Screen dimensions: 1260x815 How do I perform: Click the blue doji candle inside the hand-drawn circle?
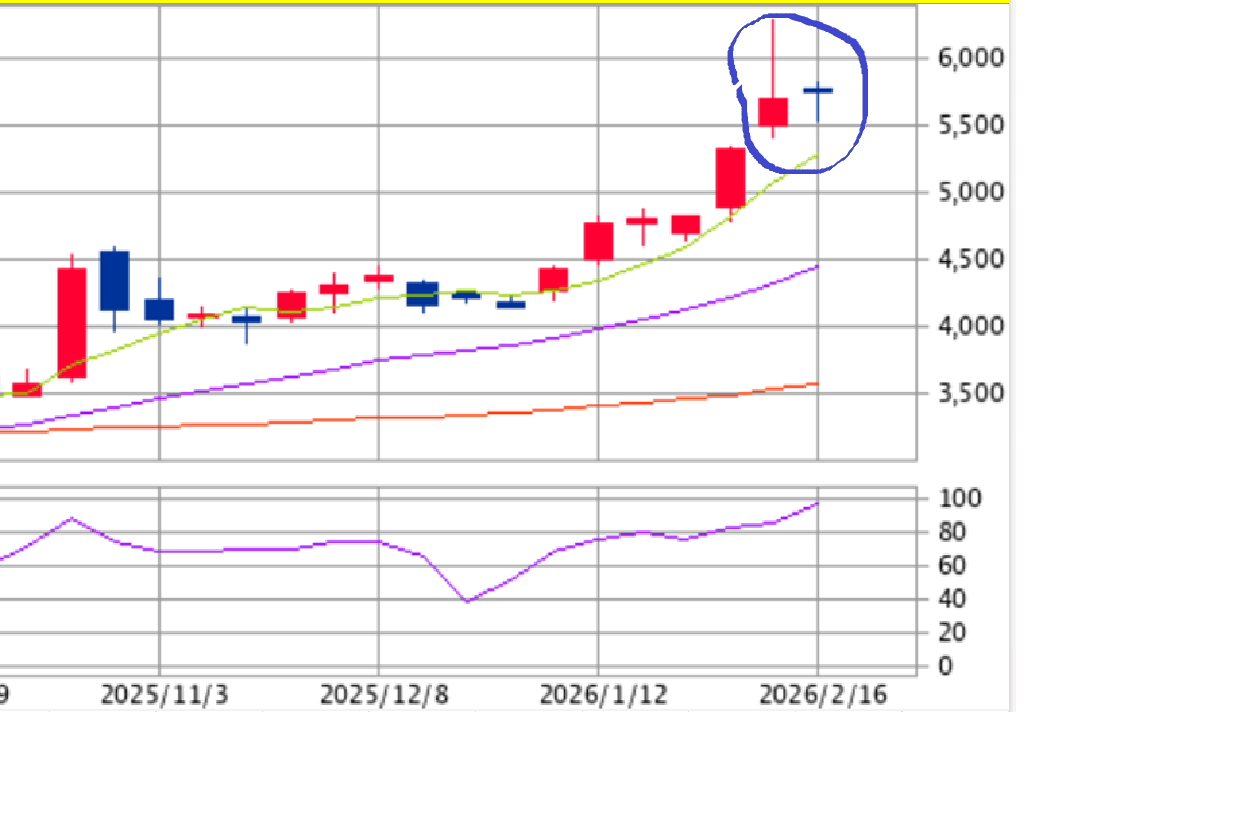818,91
